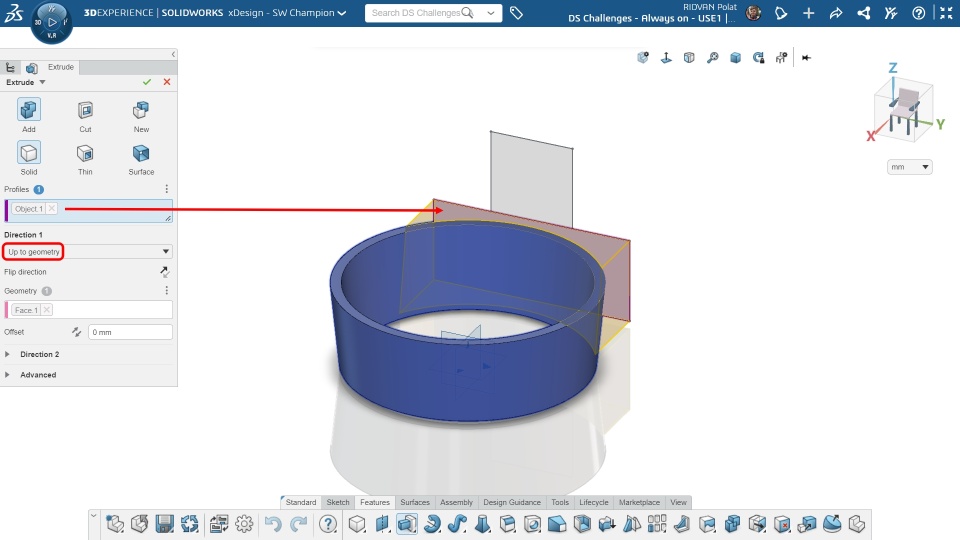
Task: Switch to the View tab
Action: pos(678,502)
